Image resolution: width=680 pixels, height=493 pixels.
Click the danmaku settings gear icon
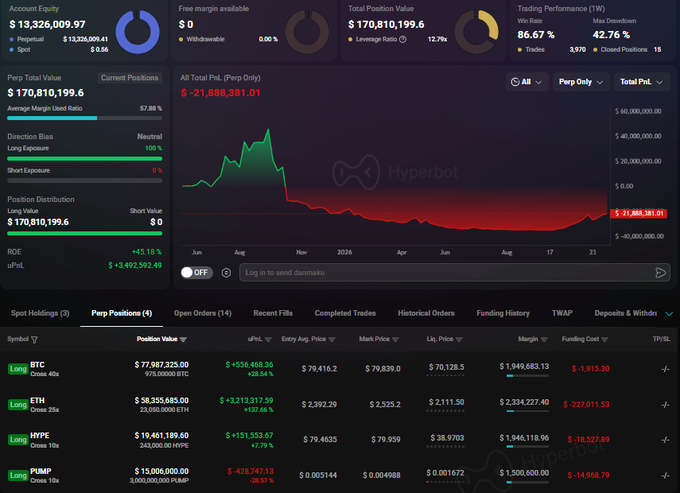pos(226,273)
